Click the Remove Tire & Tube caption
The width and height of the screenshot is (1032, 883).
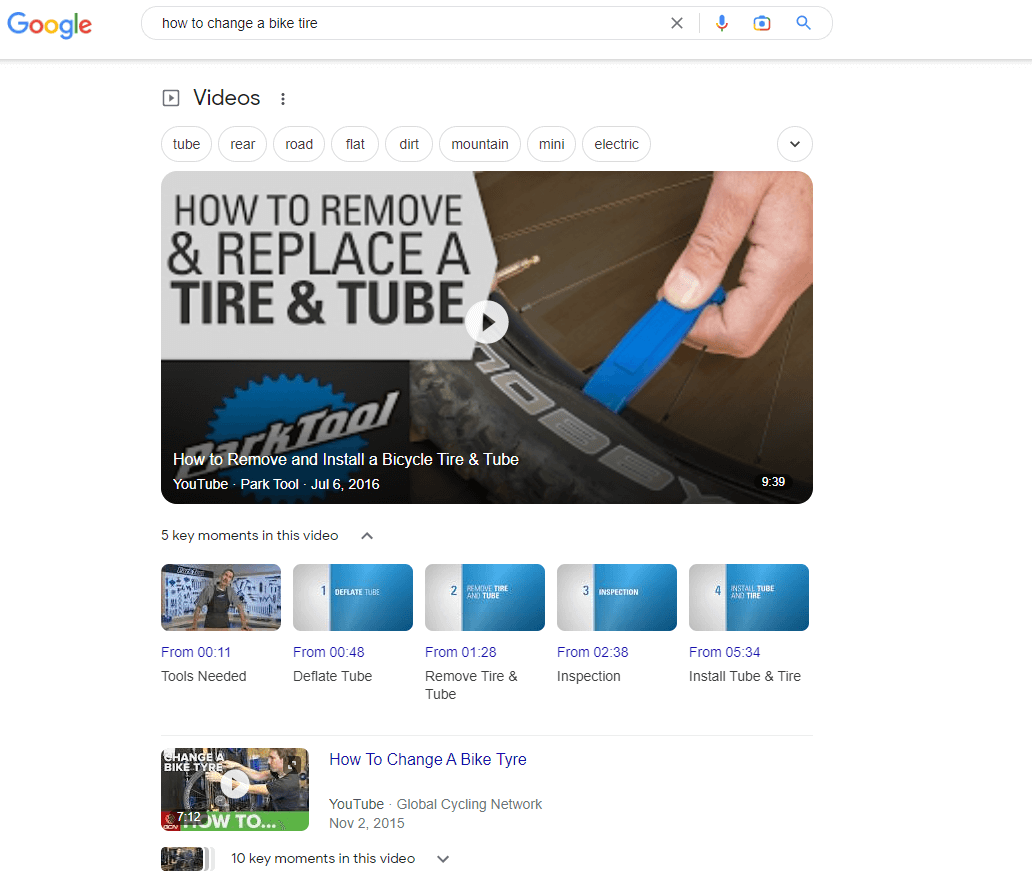[471, 685]
